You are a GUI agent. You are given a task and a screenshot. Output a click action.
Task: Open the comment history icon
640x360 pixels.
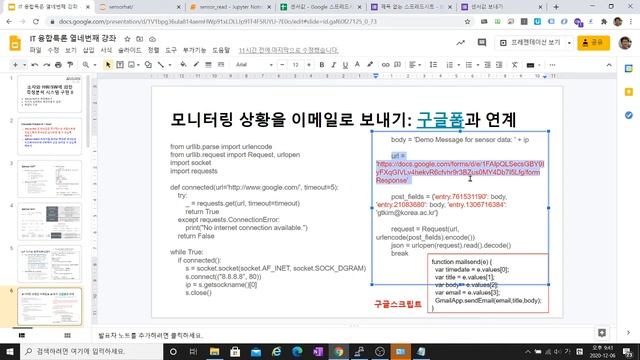(482, 42)
